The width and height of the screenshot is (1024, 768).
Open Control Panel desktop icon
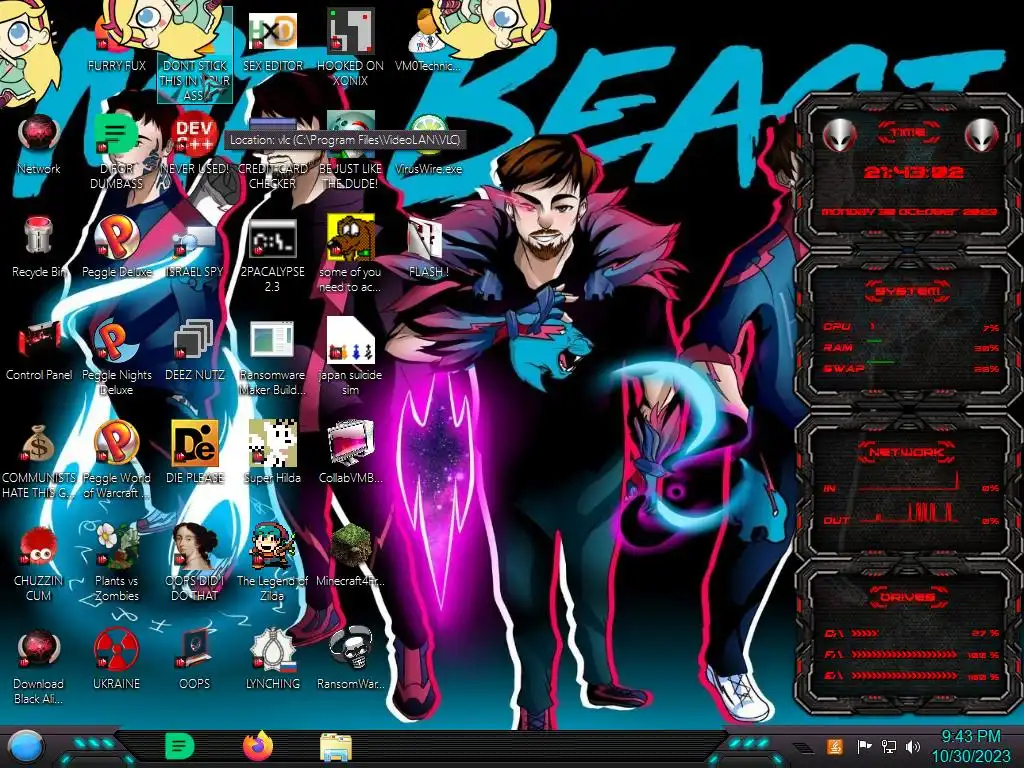(39, 350)
